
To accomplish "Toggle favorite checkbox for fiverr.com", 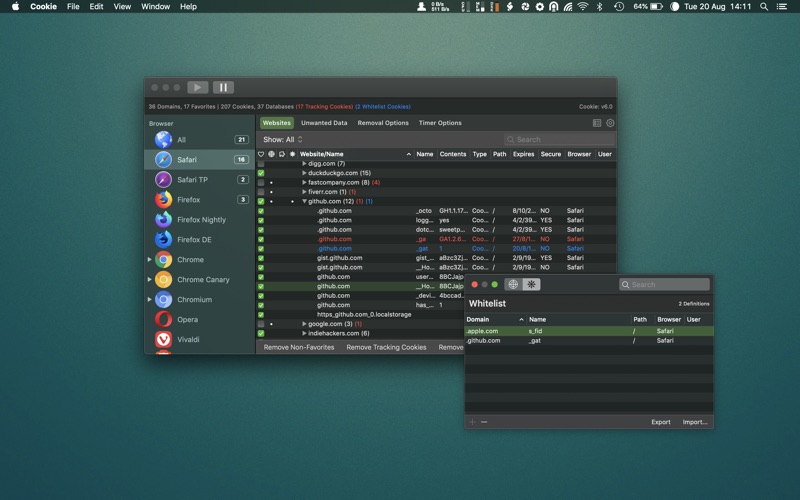I will click(x=261, y=192).
